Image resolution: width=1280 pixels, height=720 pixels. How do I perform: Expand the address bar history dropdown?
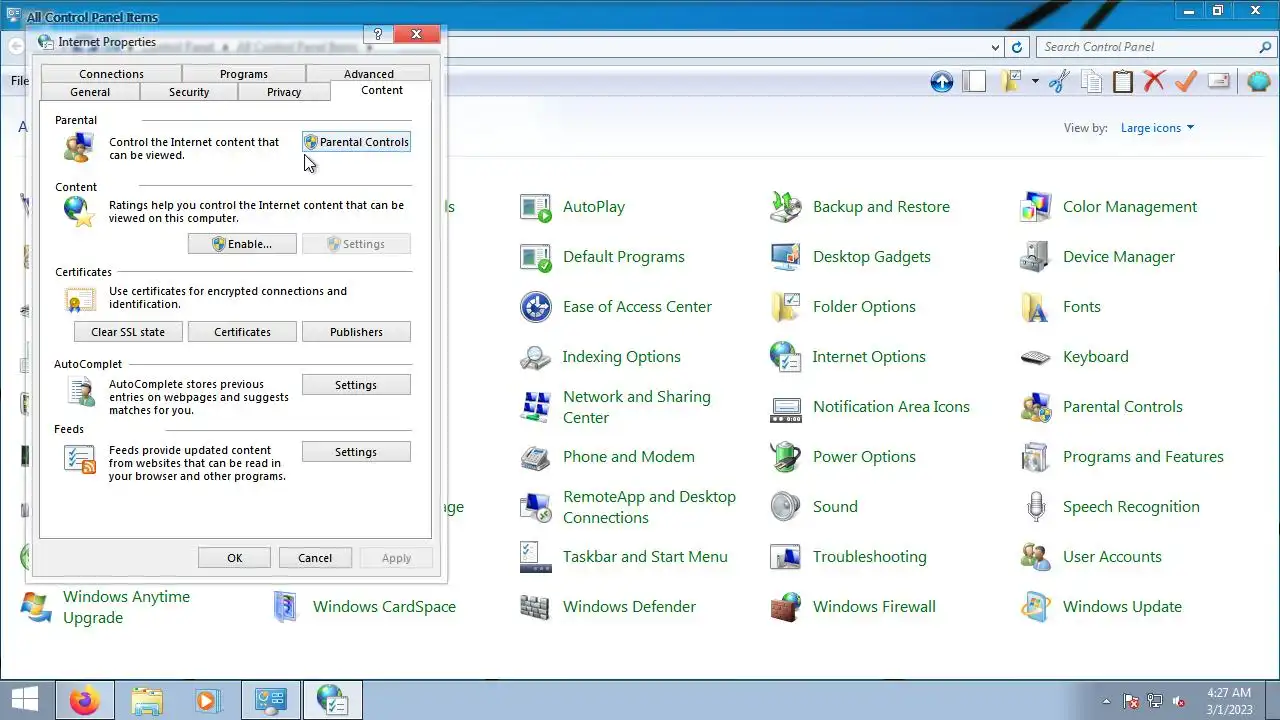[995, 47]
